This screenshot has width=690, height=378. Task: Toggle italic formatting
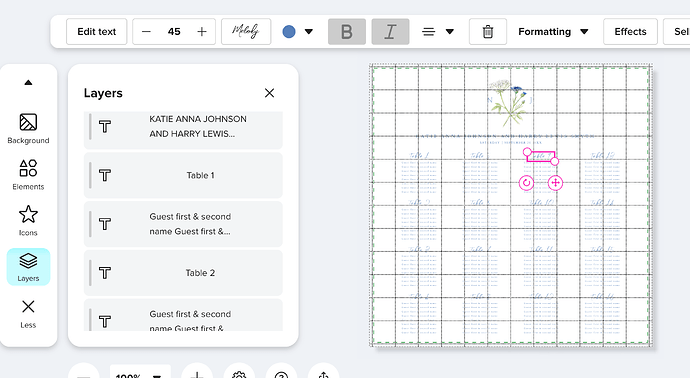[390, 32]
